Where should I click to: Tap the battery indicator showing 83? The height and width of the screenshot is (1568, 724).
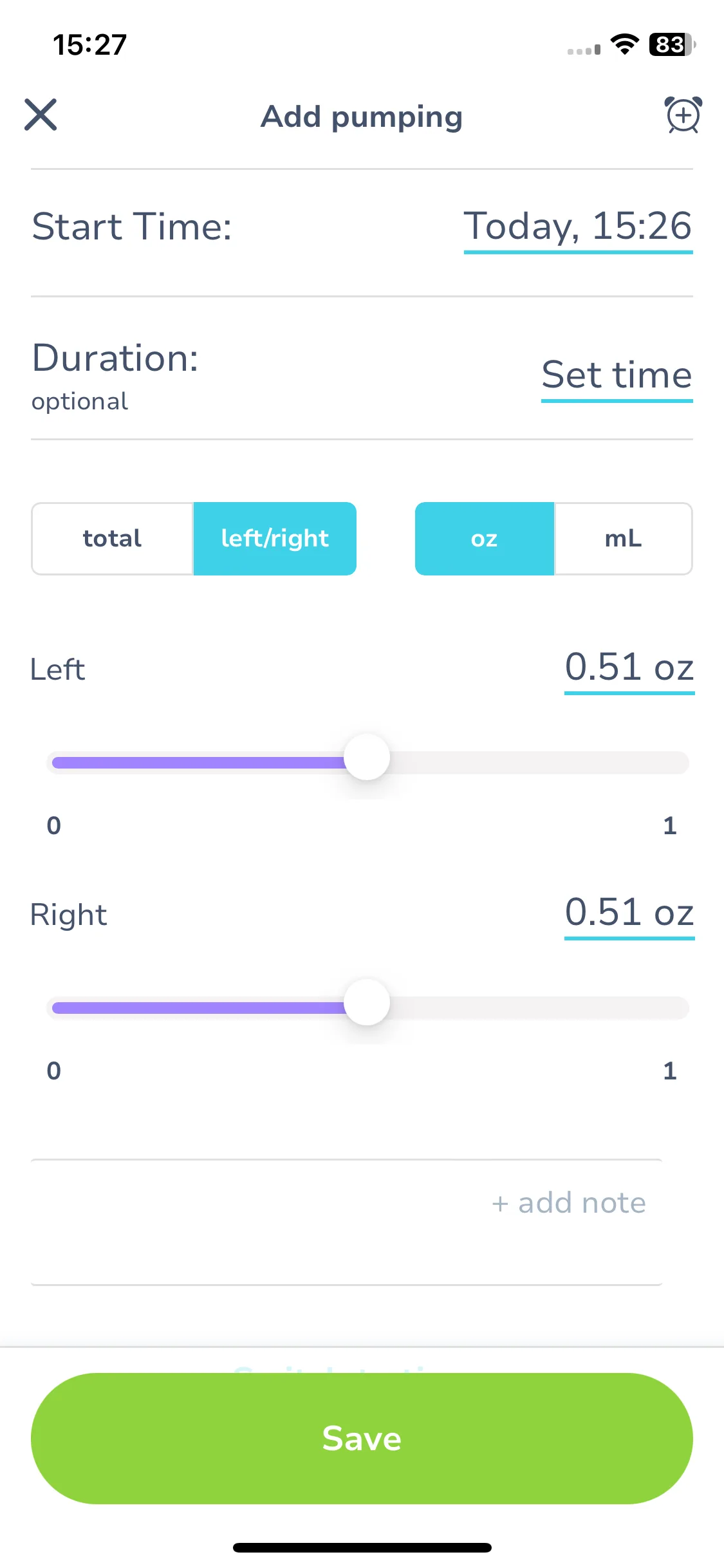click(673, 44)
